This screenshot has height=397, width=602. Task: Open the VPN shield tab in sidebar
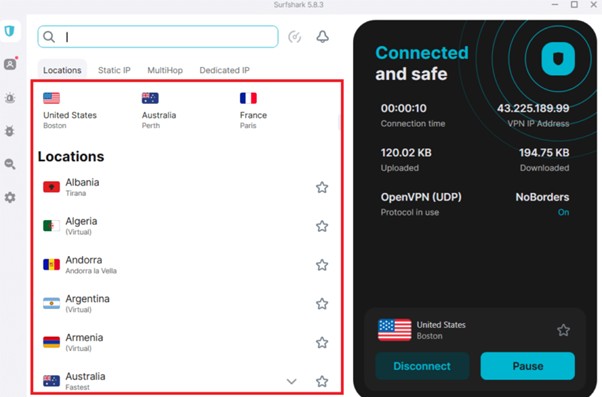pos(10,30)
